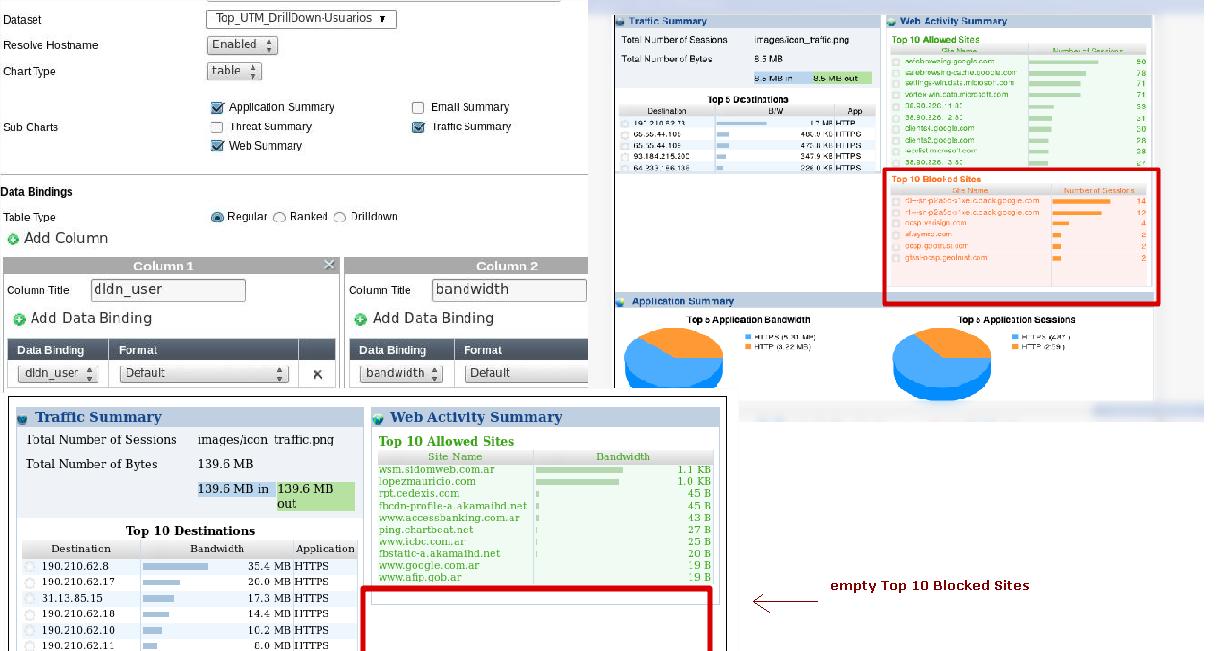This screenshot has height=651, width=1229.
Task: Select the Drilldown table type radio
Action: [340, 217]
